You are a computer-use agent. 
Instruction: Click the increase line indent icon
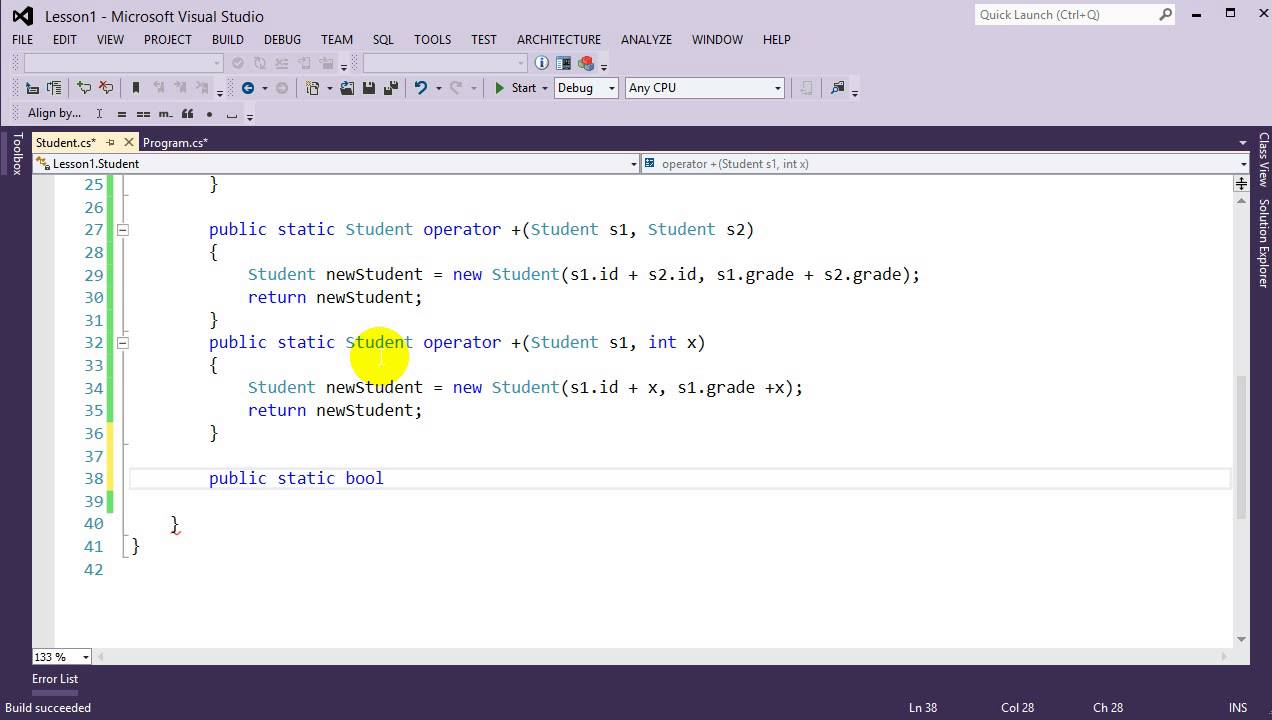click(54, 88)
